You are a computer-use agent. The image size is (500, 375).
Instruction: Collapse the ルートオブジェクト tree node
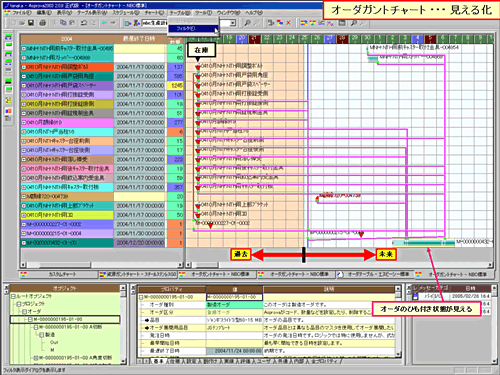pyautogui.click(x=13, y=296)
